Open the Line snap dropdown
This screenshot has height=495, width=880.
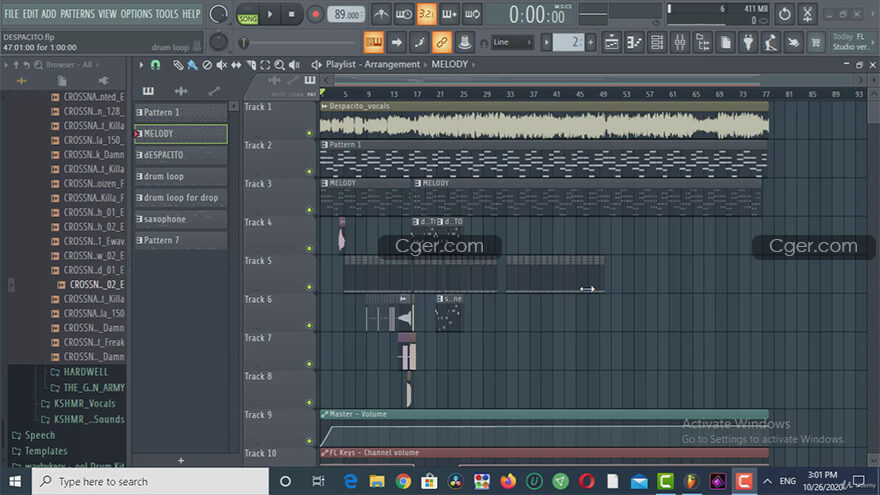[x=512, y=42]
